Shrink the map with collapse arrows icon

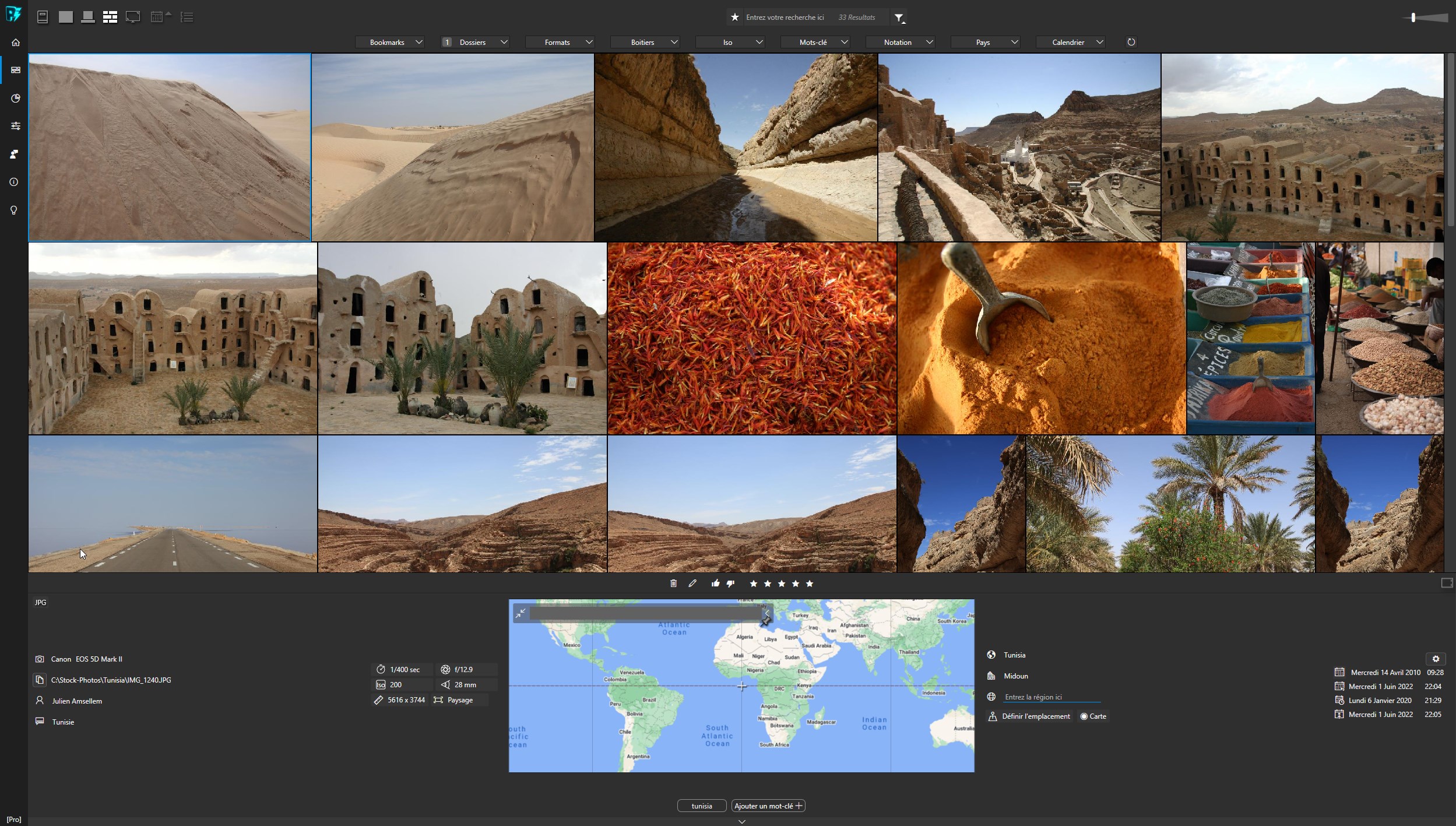[520, 613]
